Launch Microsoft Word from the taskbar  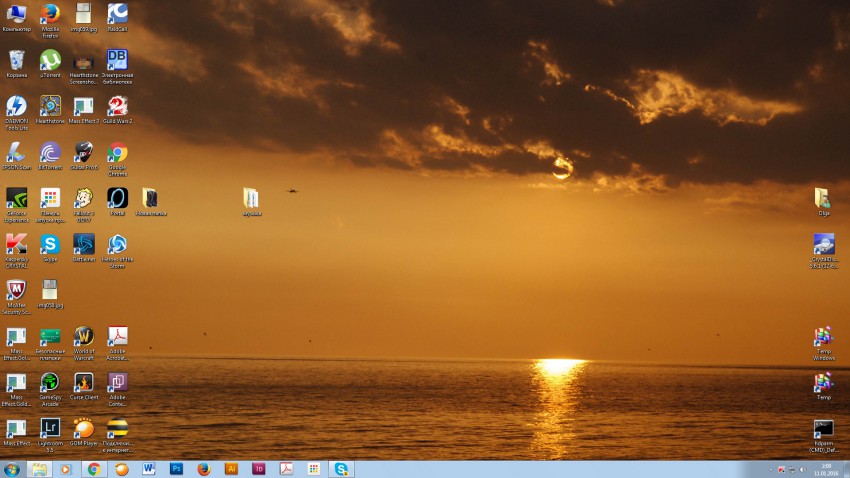[x=149, y=468]
